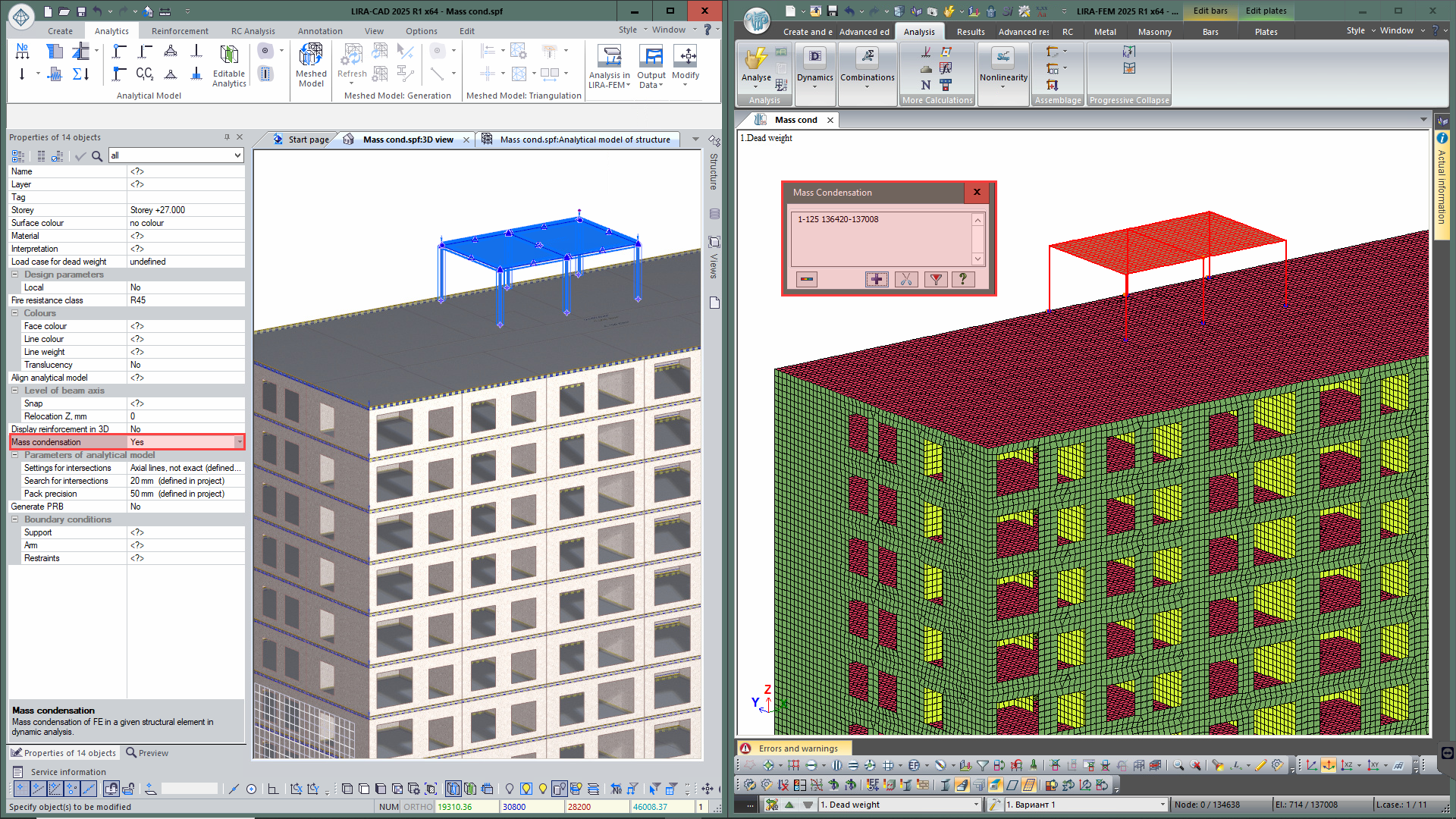Collapse the Design parameters group
The image size is (1456, 819).
pos(14,275)
